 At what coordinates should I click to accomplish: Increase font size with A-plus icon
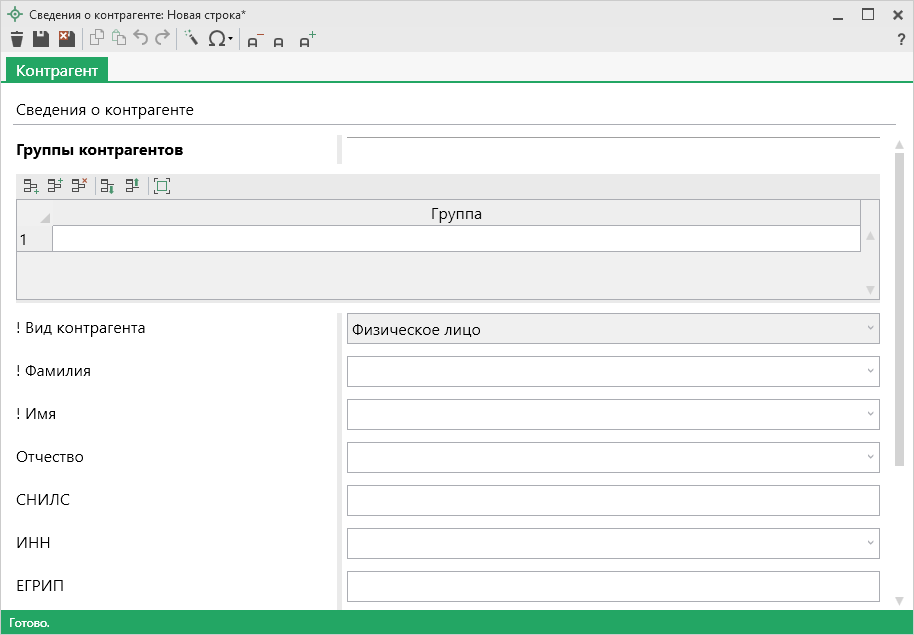[x=307, y=40]
